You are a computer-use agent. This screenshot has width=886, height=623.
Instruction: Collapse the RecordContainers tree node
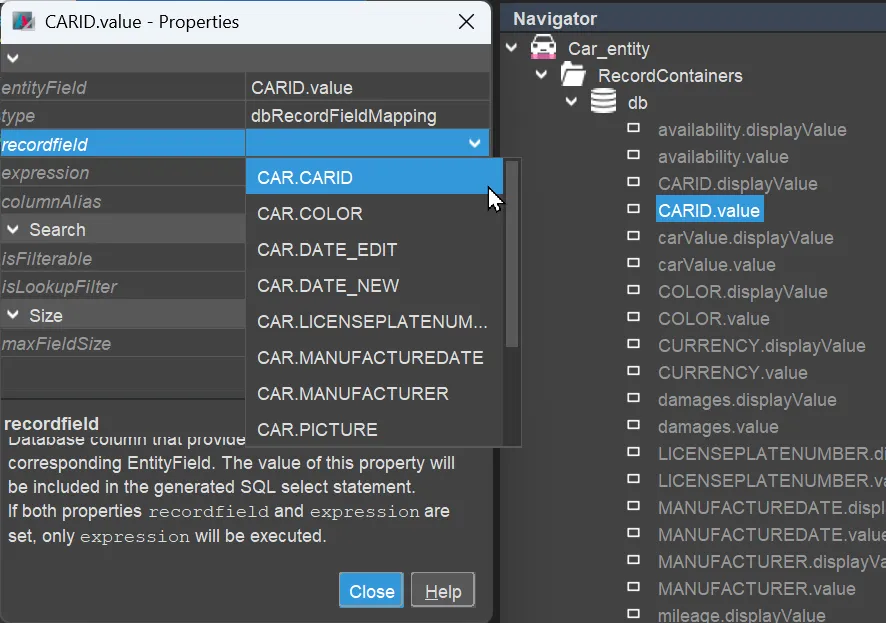[541, 75]
